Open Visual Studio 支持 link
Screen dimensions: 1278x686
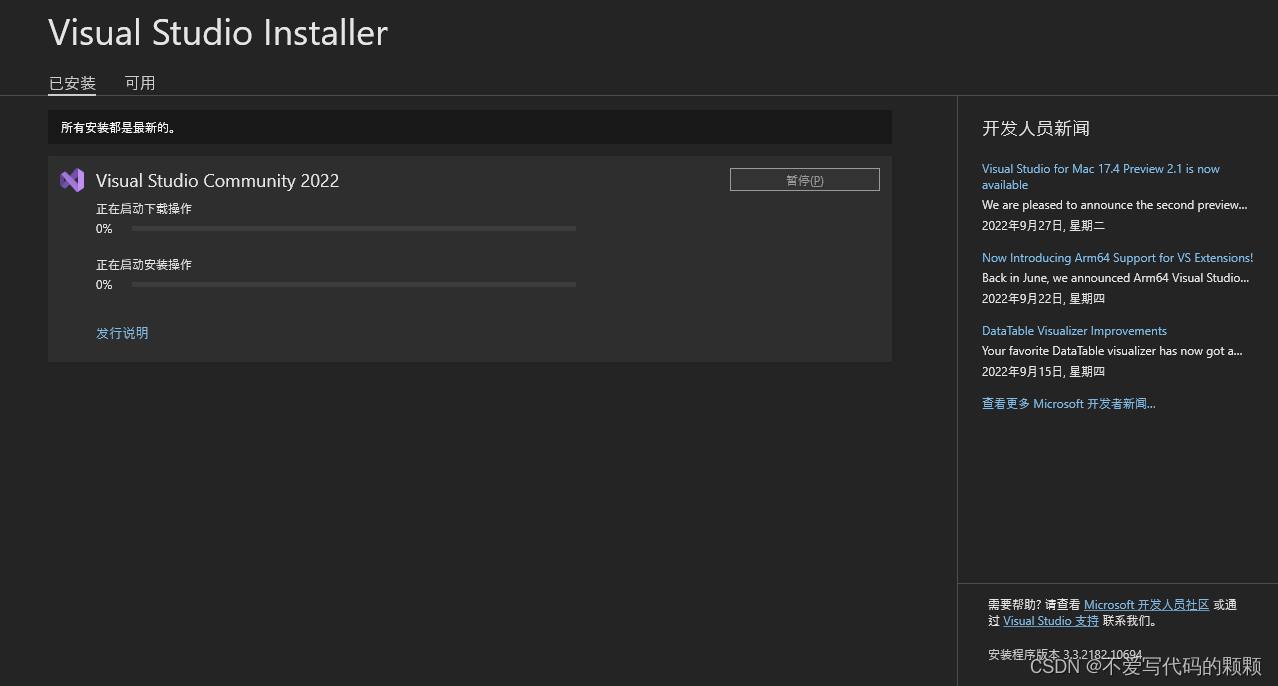pyautogui.click(x=1051, y=621)
